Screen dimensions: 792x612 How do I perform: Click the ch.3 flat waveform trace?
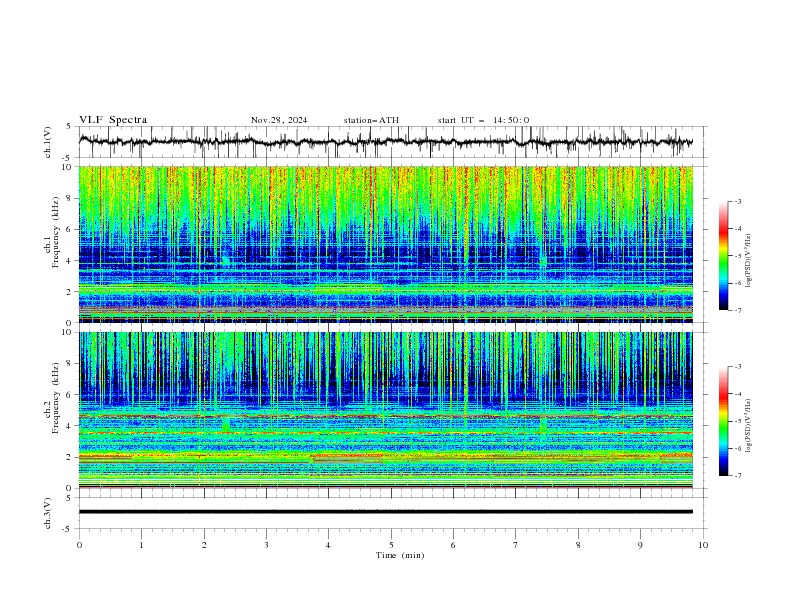385,512
